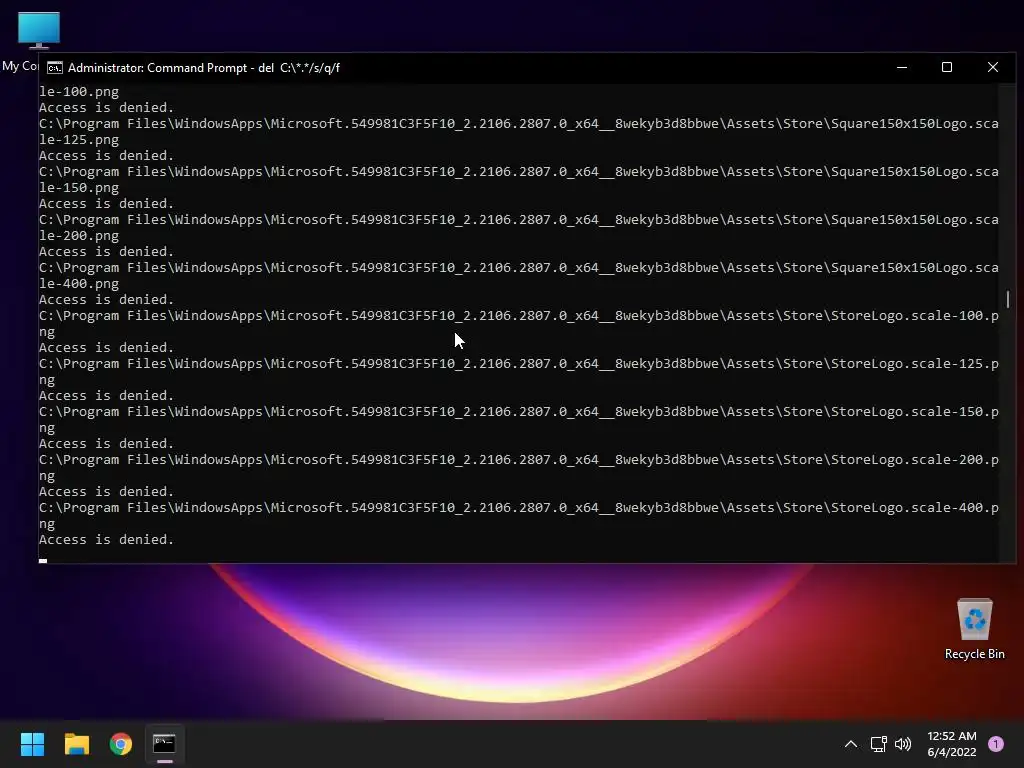This screenshot has width=1024, height=768.
Task: Click the line ending with StoreLogo.scale-400.p
Action: coord(519,507)
